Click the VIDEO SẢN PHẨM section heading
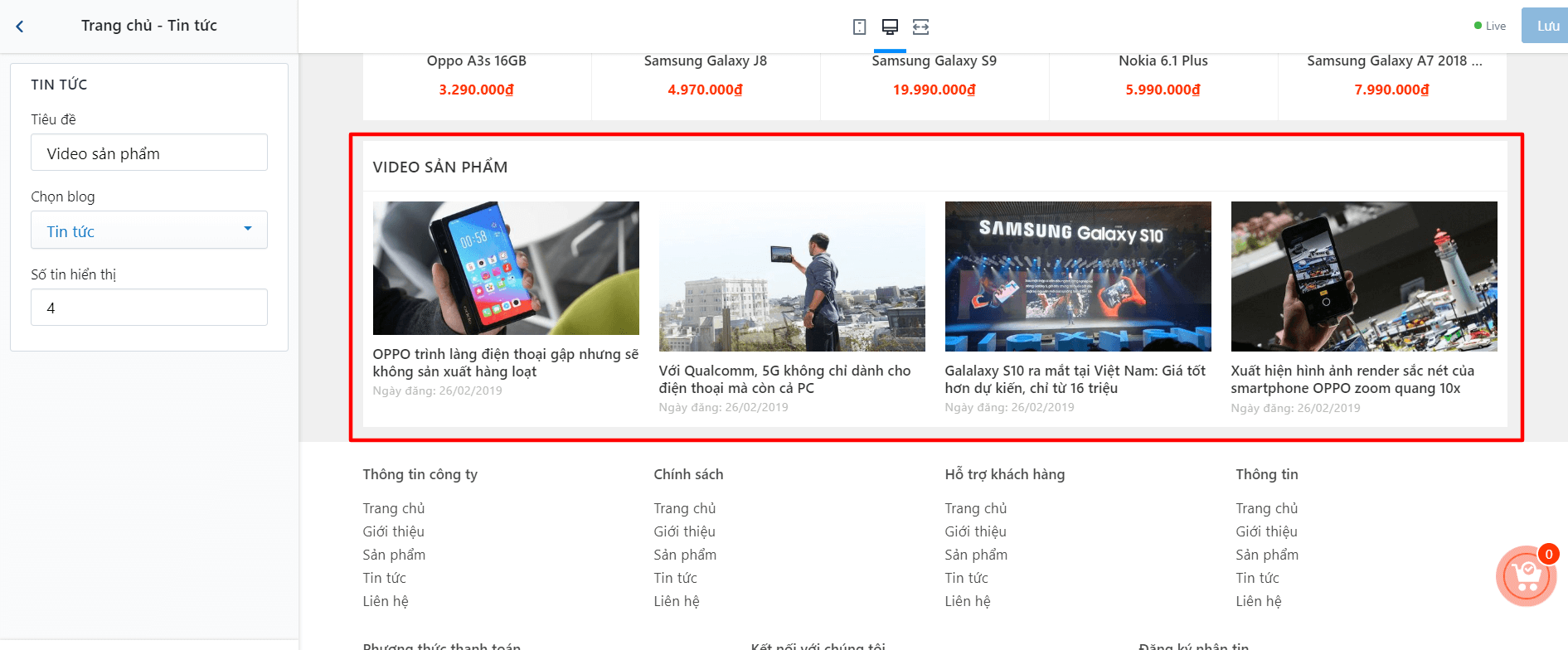 440,167
